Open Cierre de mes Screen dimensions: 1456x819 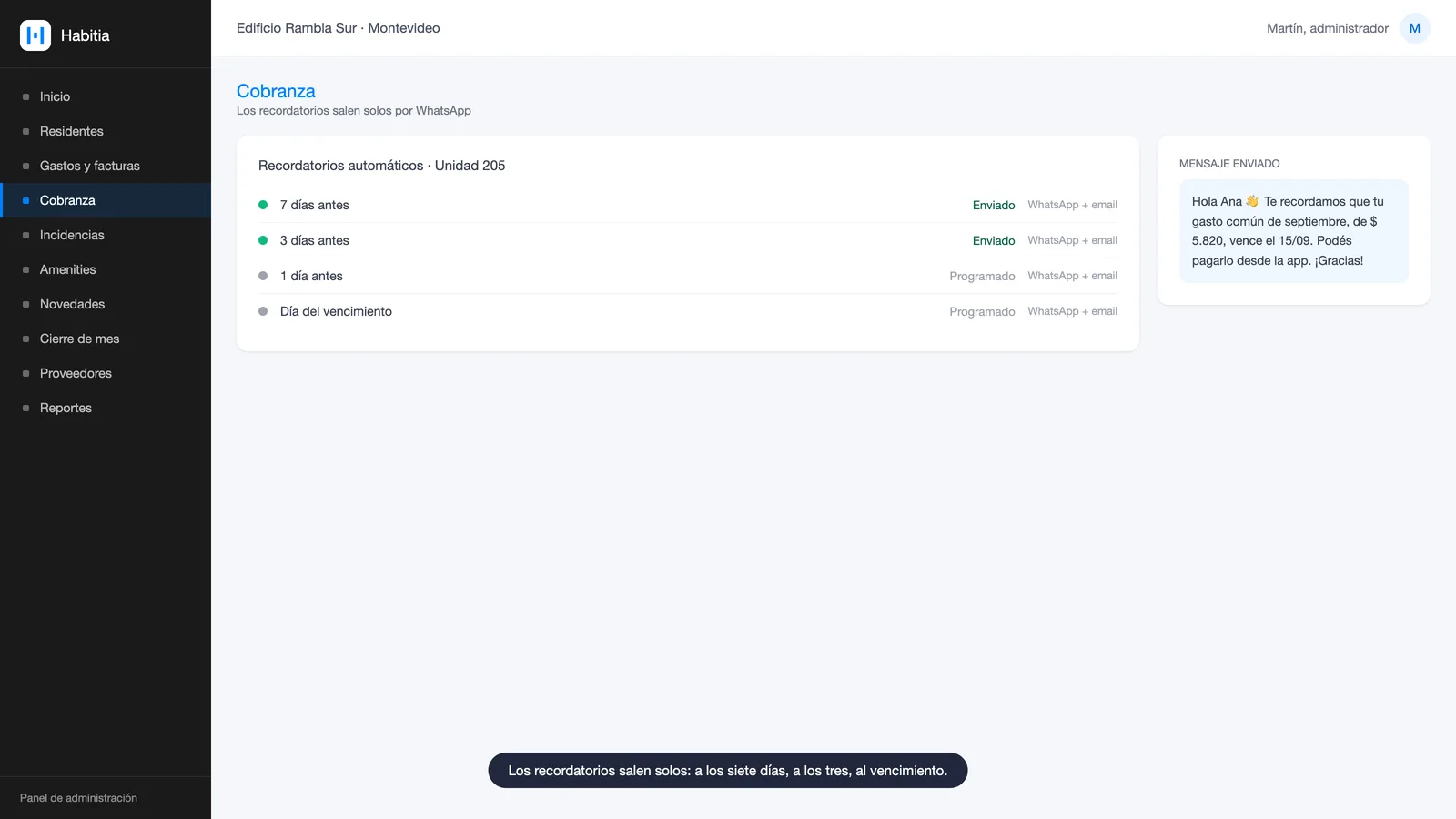pos(106,339)
